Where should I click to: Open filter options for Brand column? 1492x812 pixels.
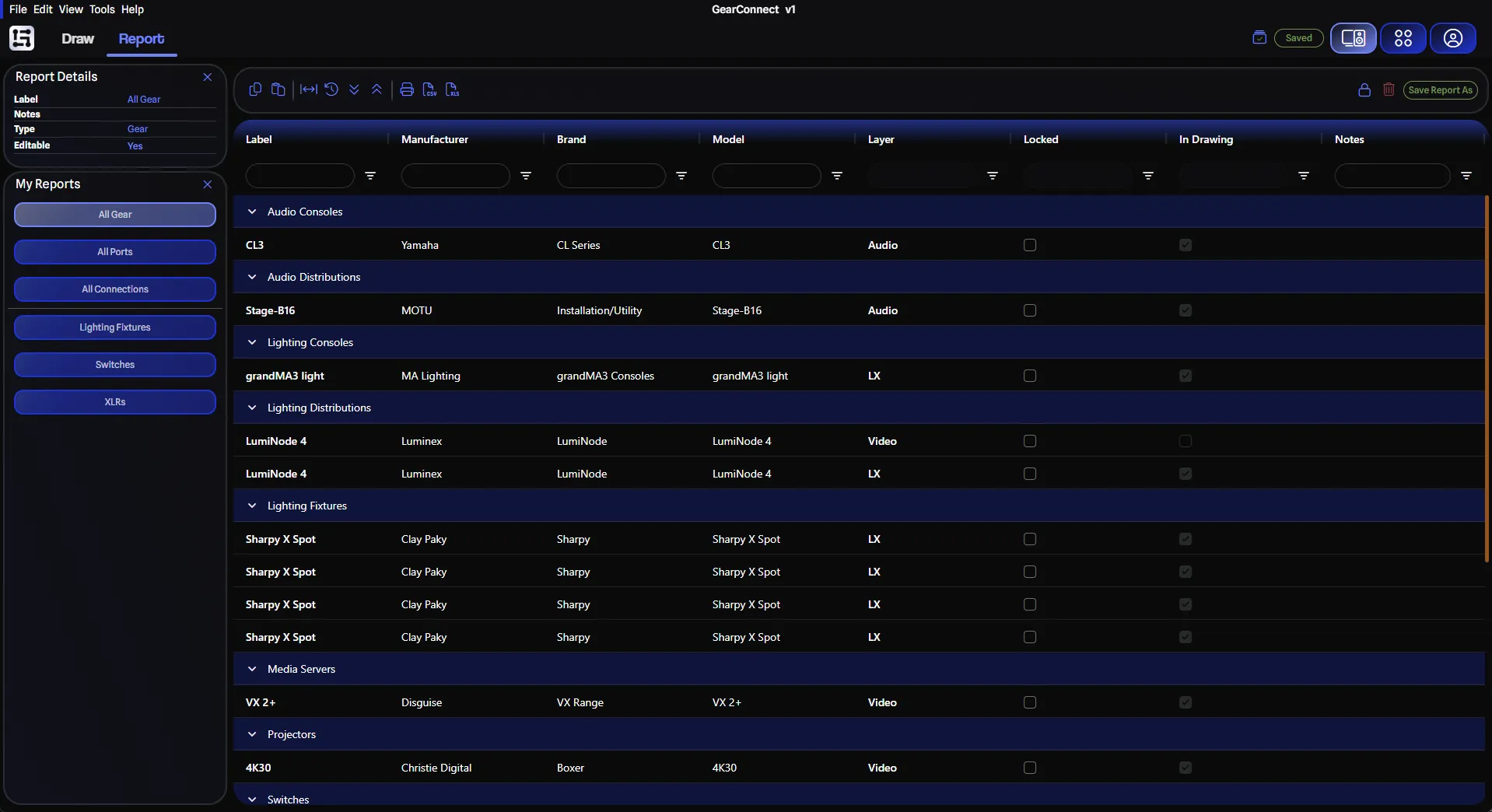[x=681, y=176]
